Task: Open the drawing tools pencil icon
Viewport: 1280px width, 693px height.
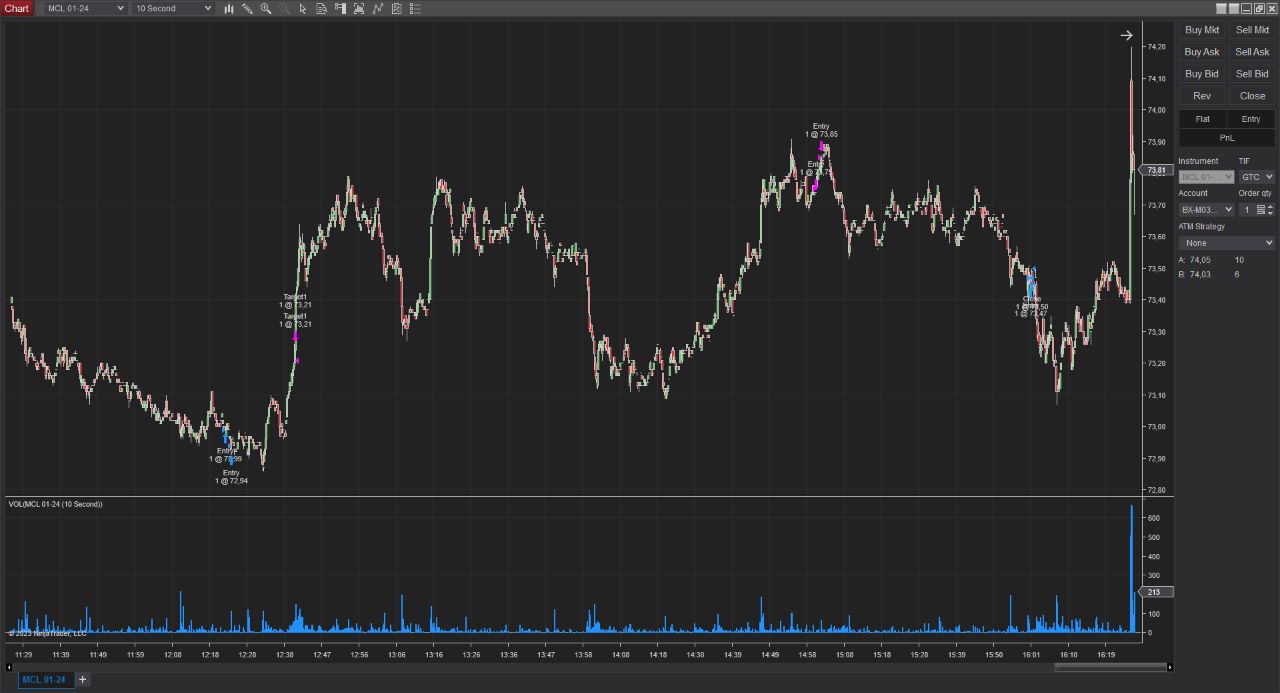Action: pyautogui.click(x=247, y=8)
